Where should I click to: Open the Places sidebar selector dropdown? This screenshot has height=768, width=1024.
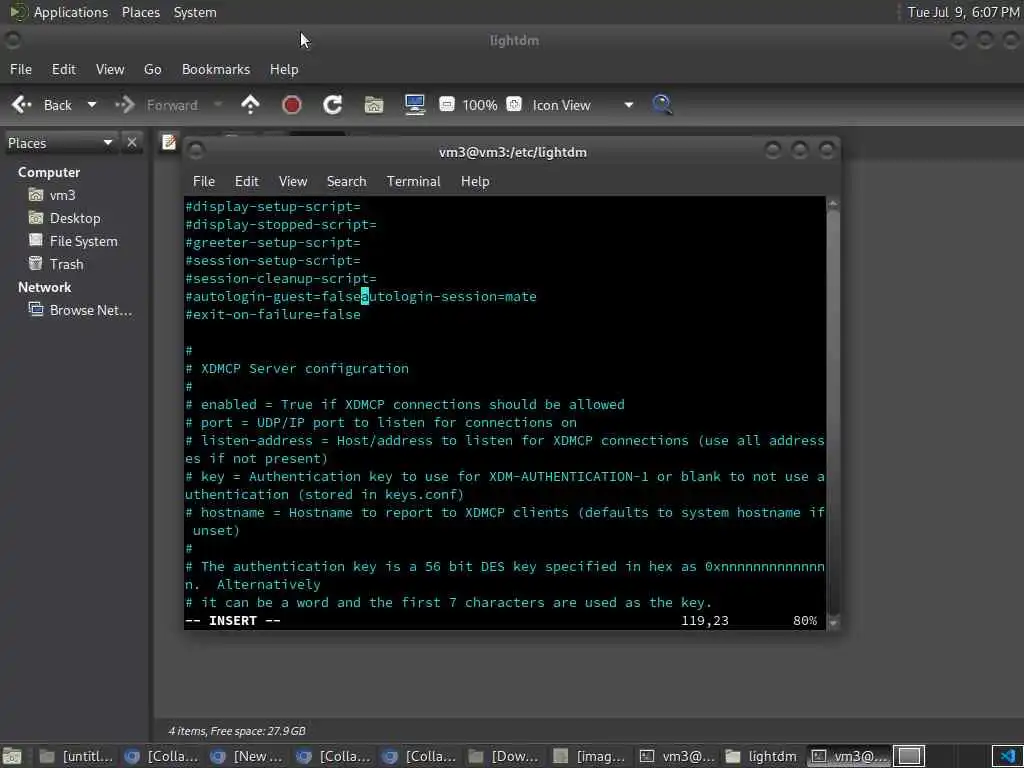point(60,143)
